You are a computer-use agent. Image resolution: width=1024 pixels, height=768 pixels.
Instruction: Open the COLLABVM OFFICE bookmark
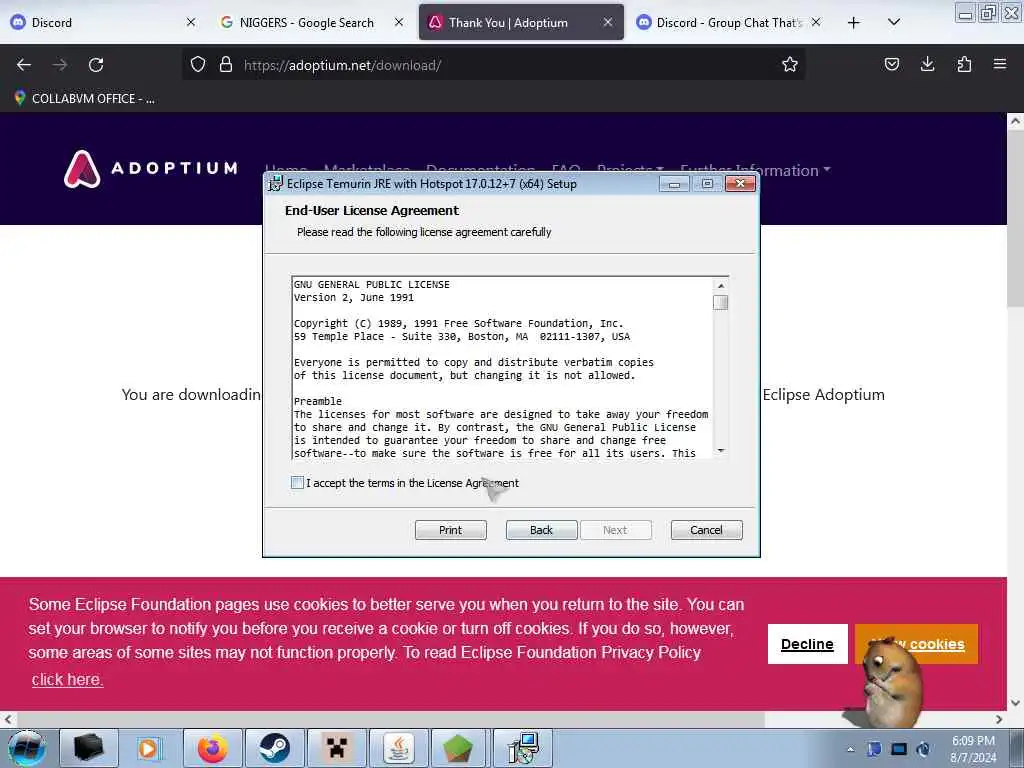pos(85,99)
